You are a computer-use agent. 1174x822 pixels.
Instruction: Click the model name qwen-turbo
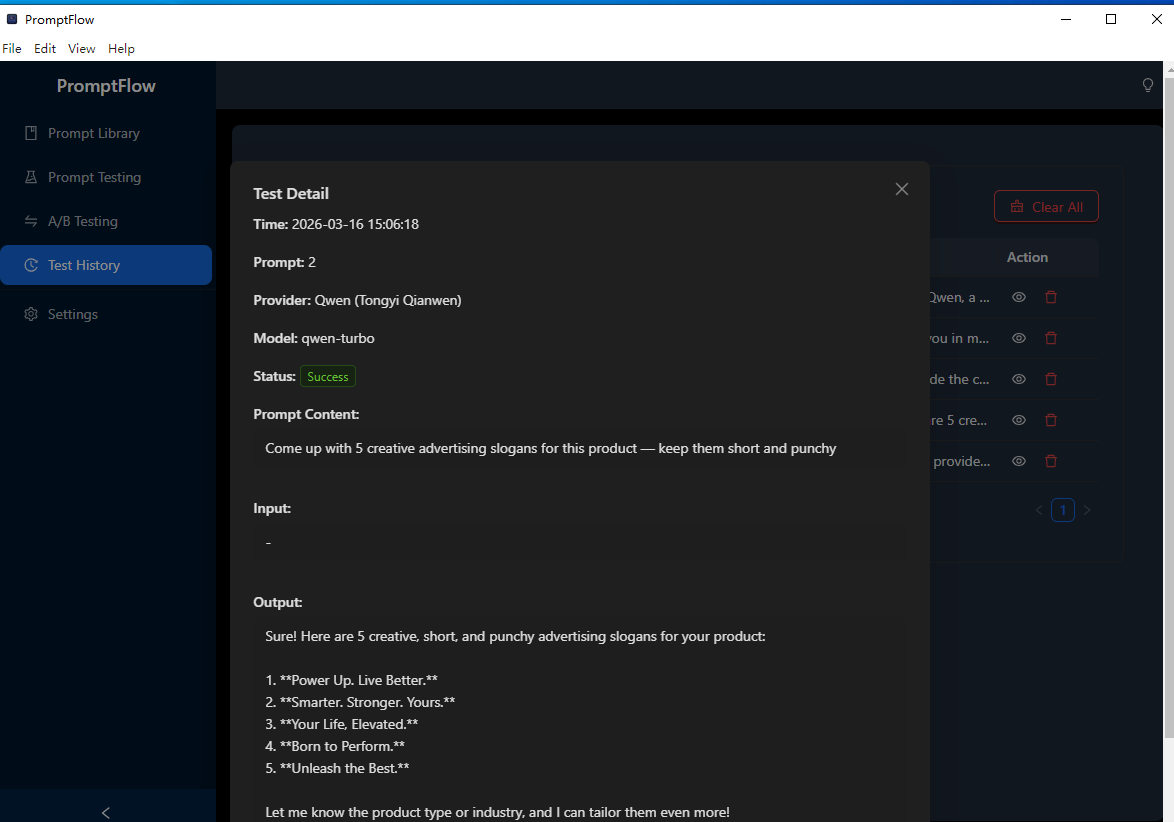tap(338, 338)
